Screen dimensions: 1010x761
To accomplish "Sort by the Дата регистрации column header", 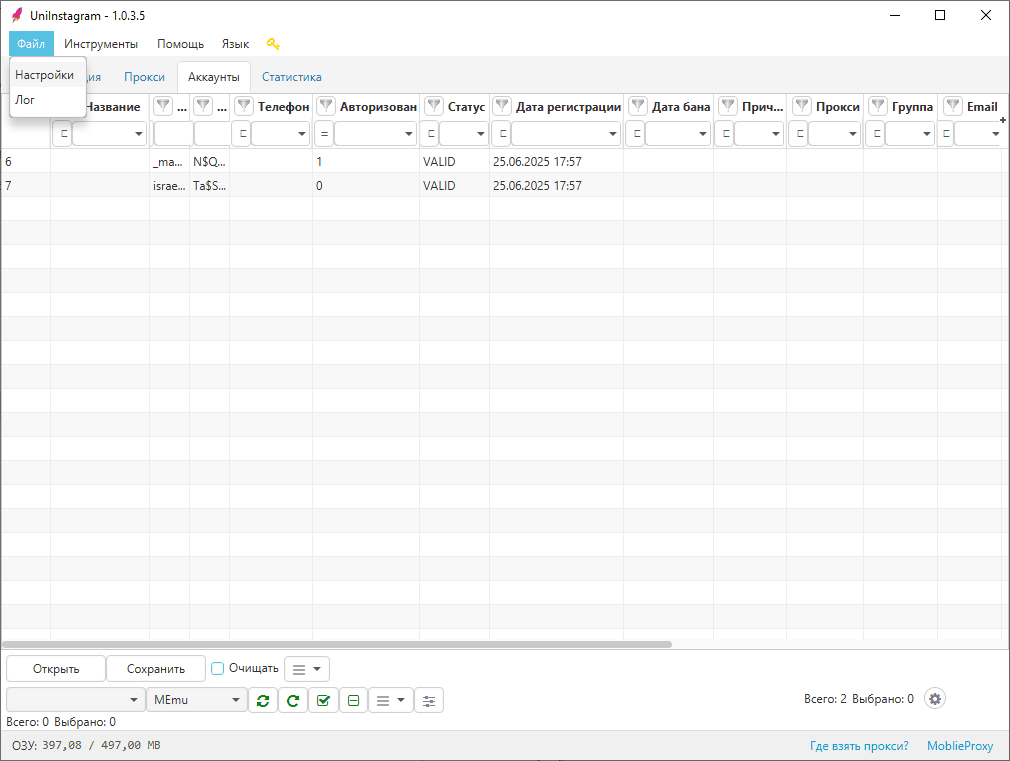I will [568, 107].
